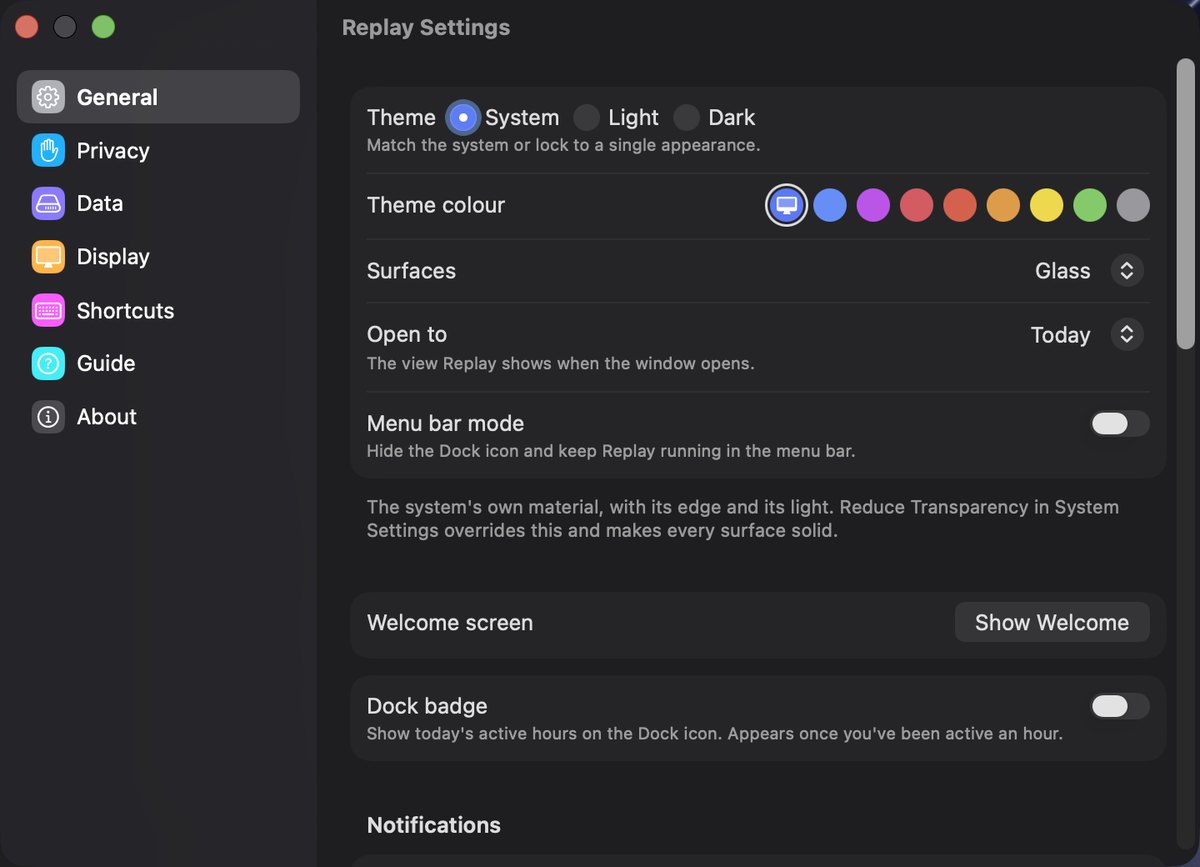Click the Notifications section heading
The width and height of the screenshot is (1200, 867).
coord(434,825)
